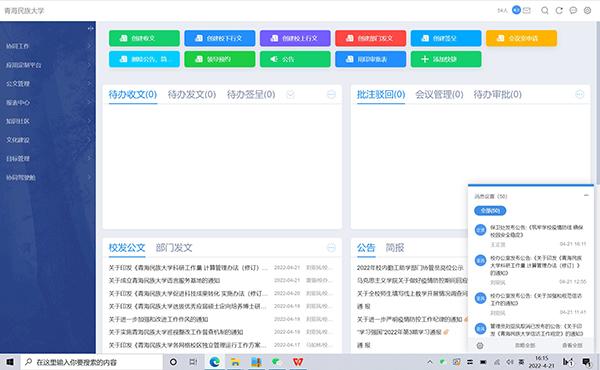The image size is (600, 370).
Task: Click the red 创建部门发文 shortcut button
Action: 370,38
